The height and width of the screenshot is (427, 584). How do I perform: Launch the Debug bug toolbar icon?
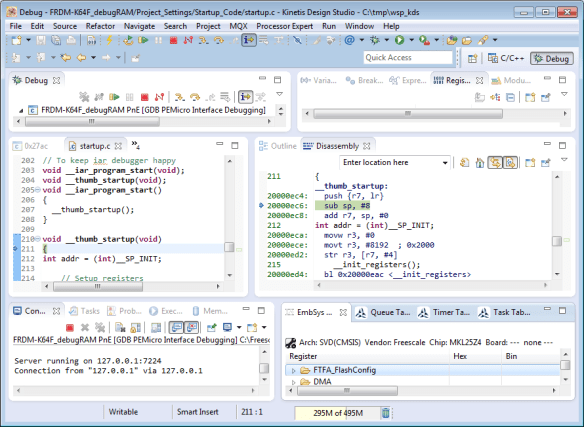375,40
